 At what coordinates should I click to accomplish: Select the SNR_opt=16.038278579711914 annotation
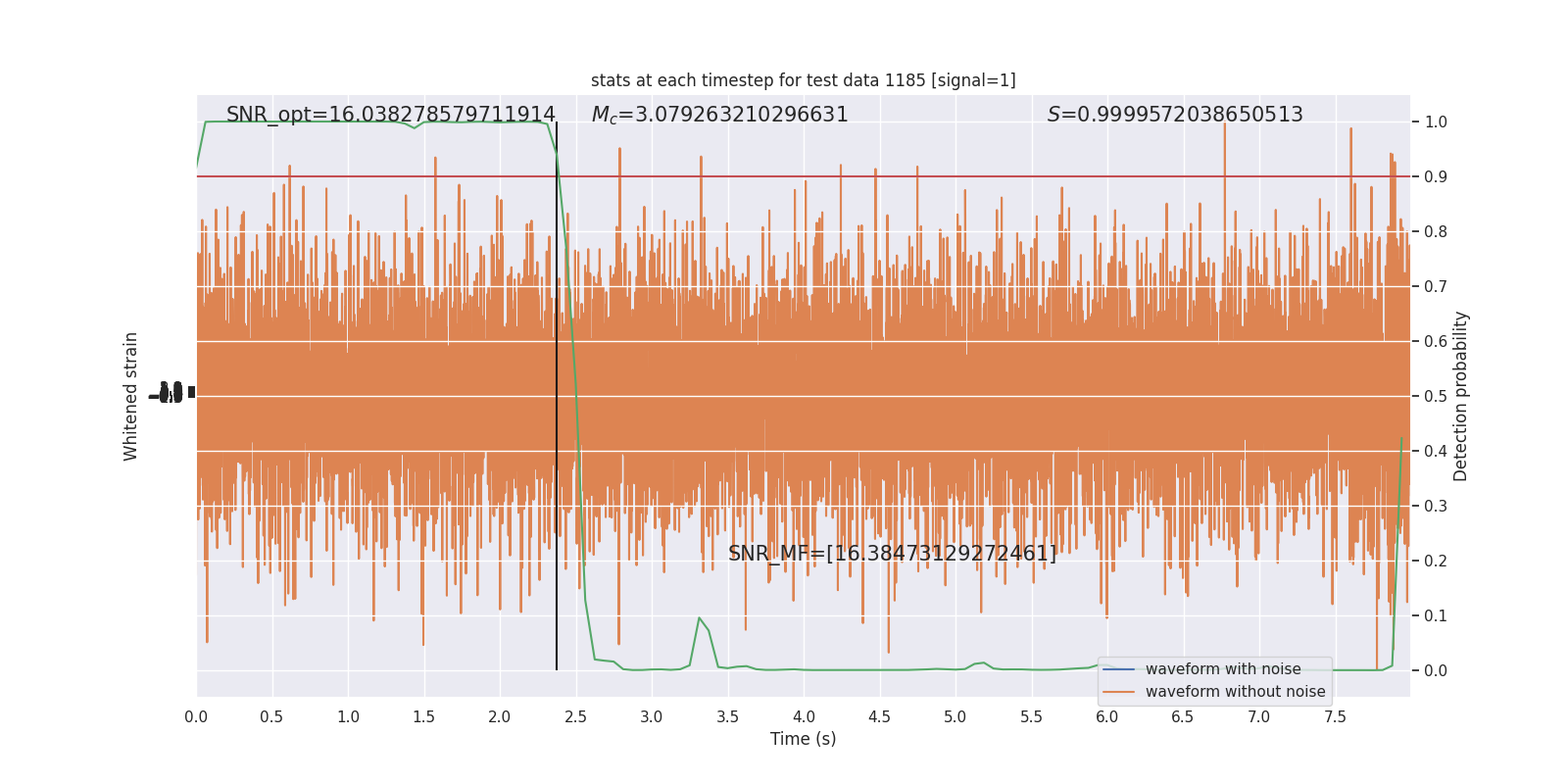pos(391,115)
